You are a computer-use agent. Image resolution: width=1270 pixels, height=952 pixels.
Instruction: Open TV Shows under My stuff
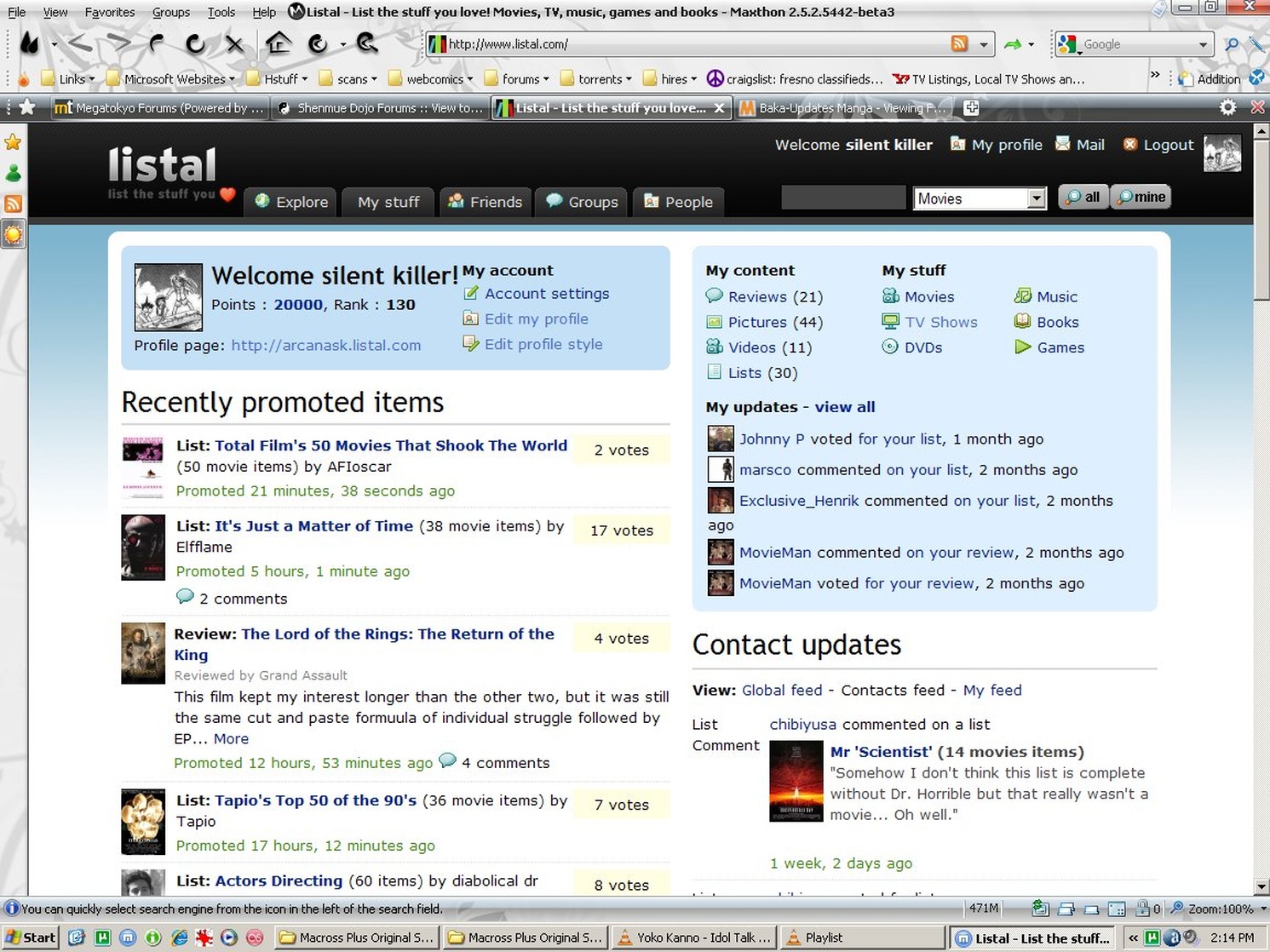[x=929, y=322]
